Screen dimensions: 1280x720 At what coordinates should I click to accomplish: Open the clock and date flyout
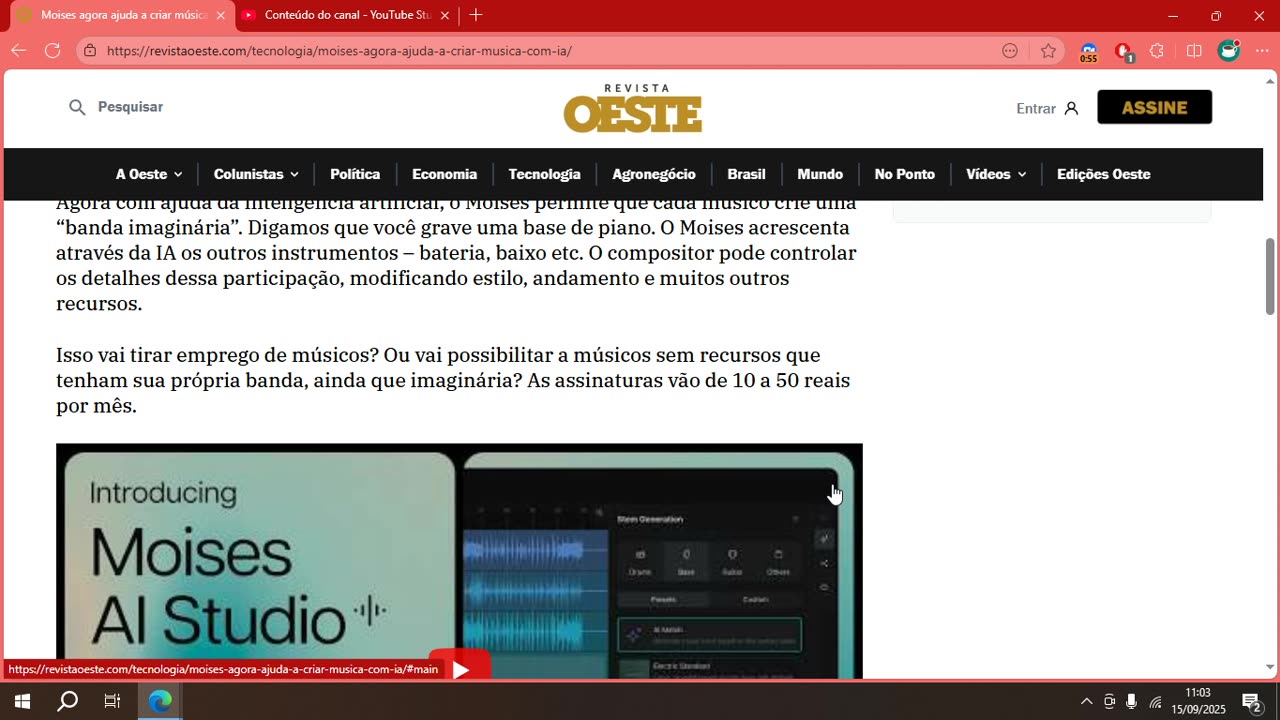point(1198,701)
